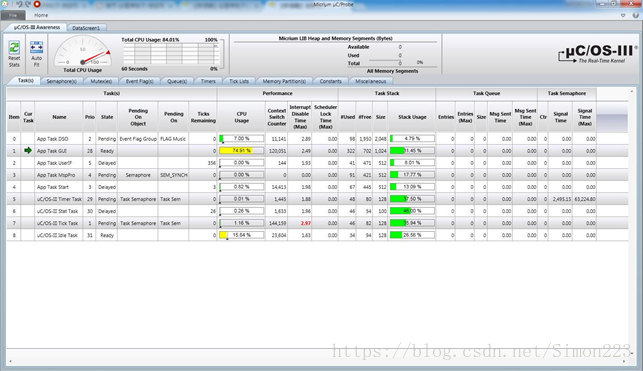The width and height of the screenshot is (643, 371).
Task: Click the yellow 74.91 % CPU usage bar
Action: click(242, 150)
